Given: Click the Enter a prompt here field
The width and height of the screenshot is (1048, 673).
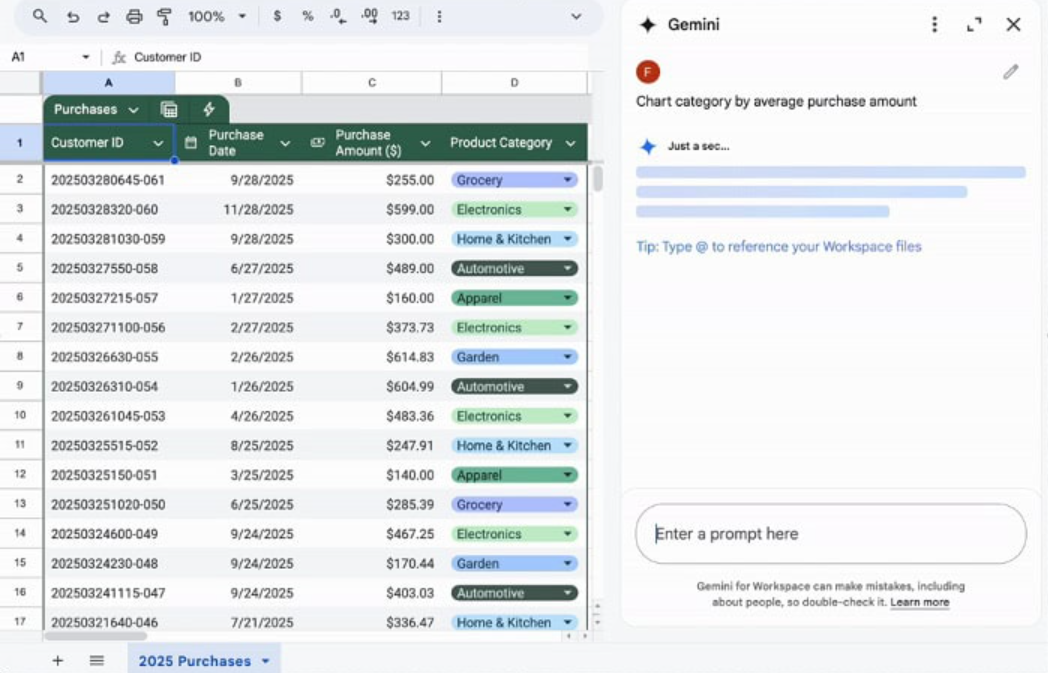Looking at the screenshot, I should [830, 534].
